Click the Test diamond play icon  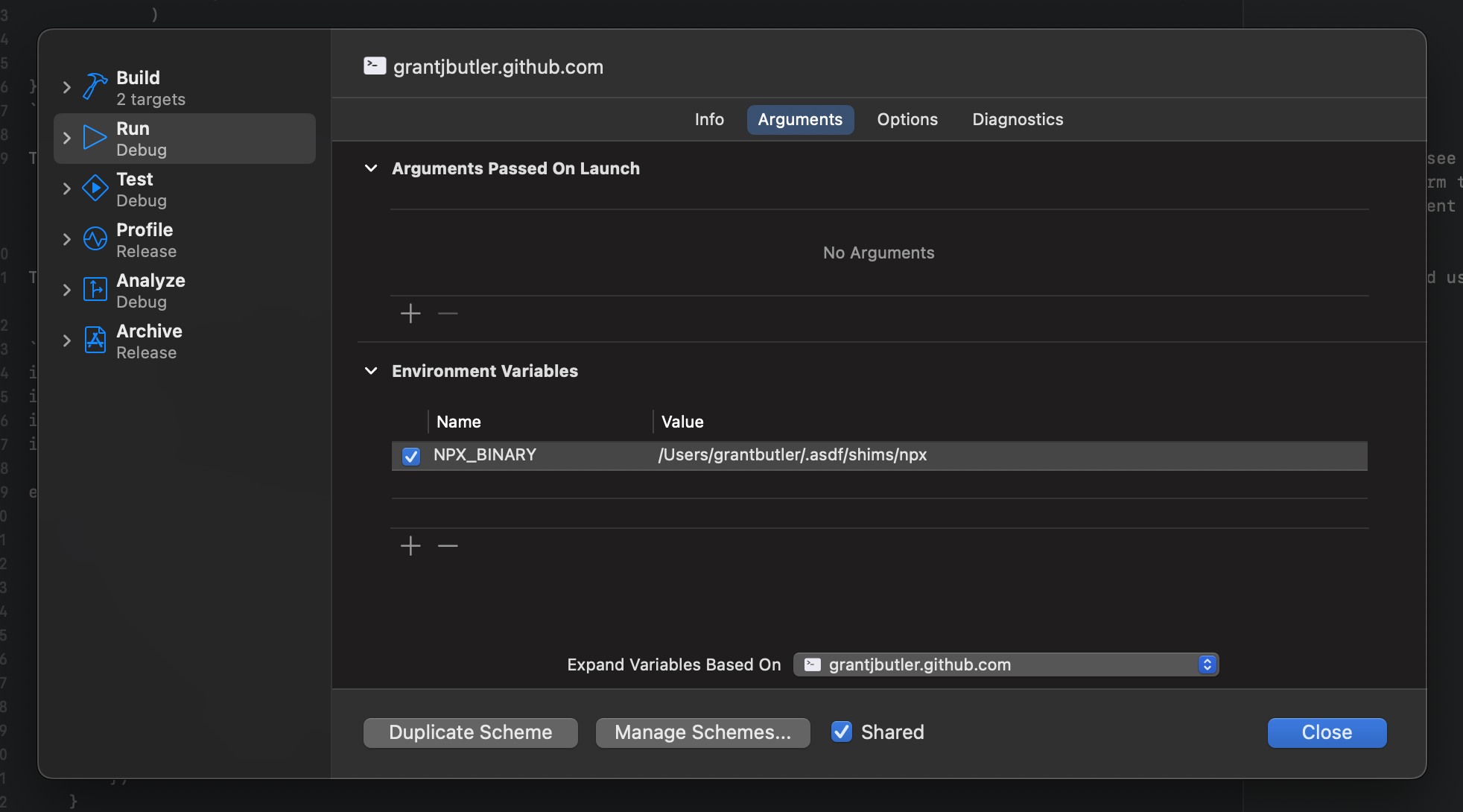[95, 188]
